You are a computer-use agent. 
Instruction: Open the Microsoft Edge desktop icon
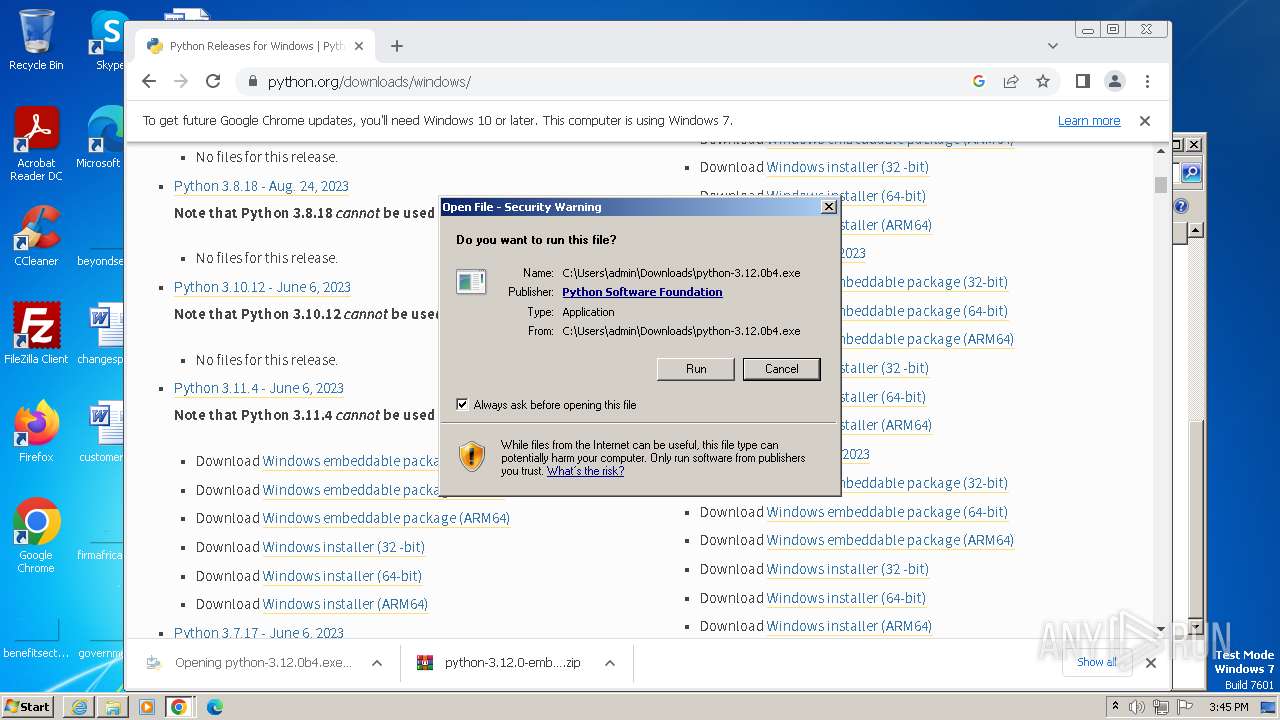(x=100, y=138)
